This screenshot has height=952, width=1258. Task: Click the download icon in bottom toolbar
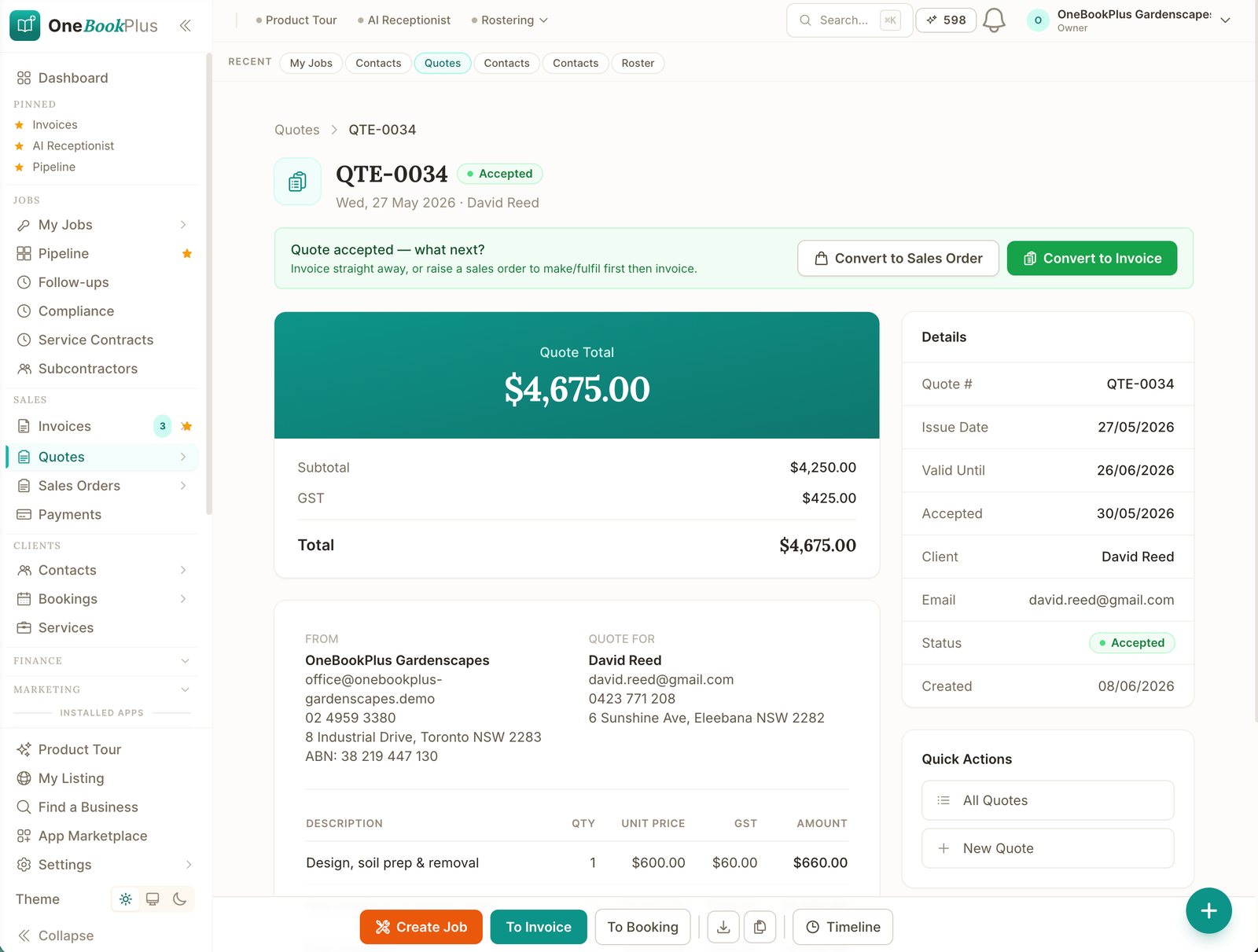tap(723, 927)
